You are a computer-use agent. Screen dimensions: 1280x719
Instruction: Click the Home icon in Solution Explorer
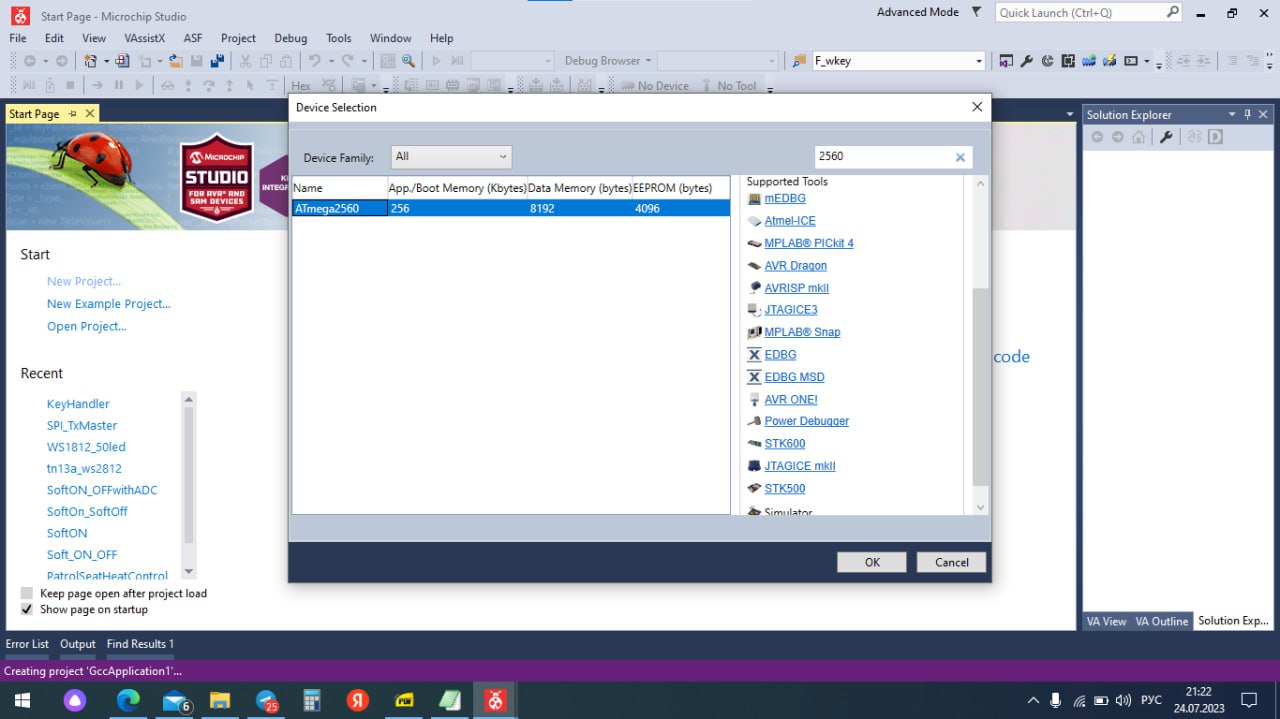[1139, 137]
